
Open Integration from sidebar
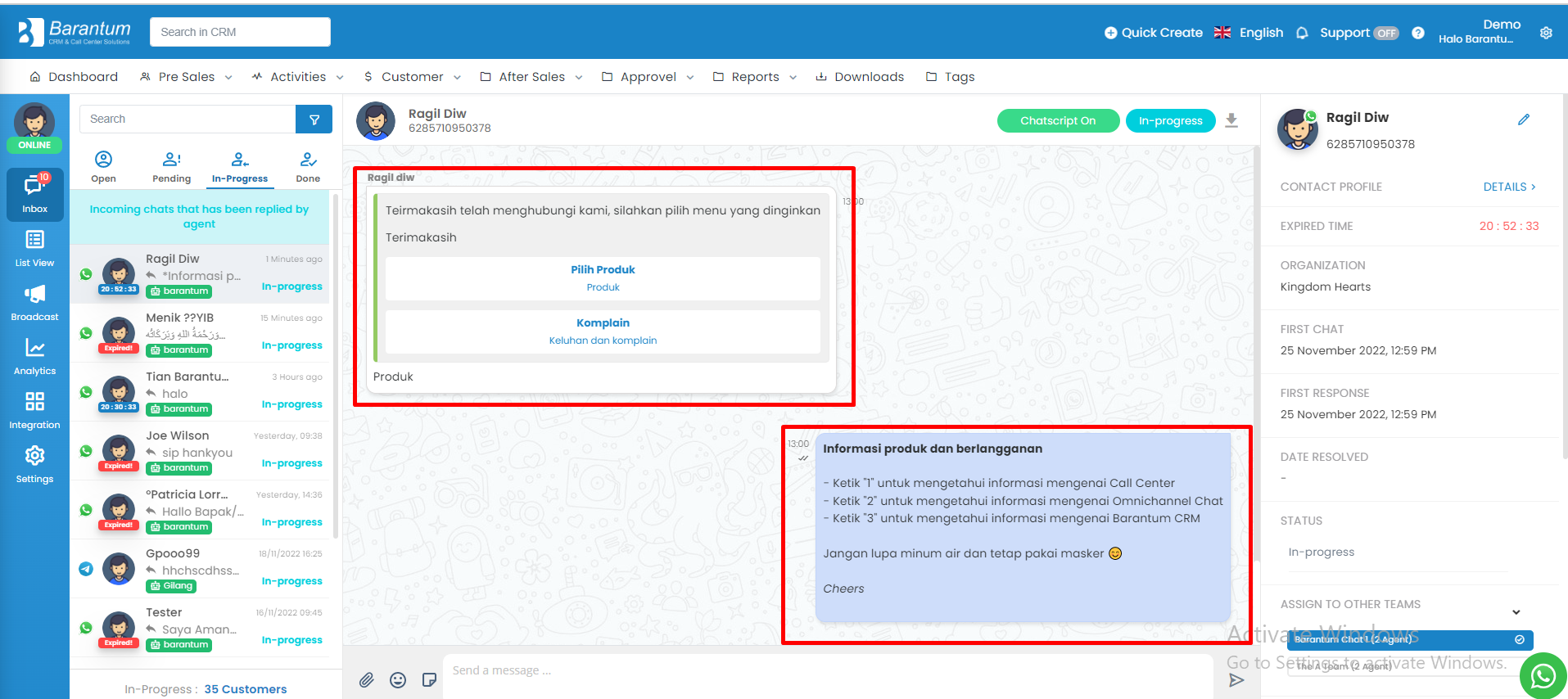click(x=34, y=411)
